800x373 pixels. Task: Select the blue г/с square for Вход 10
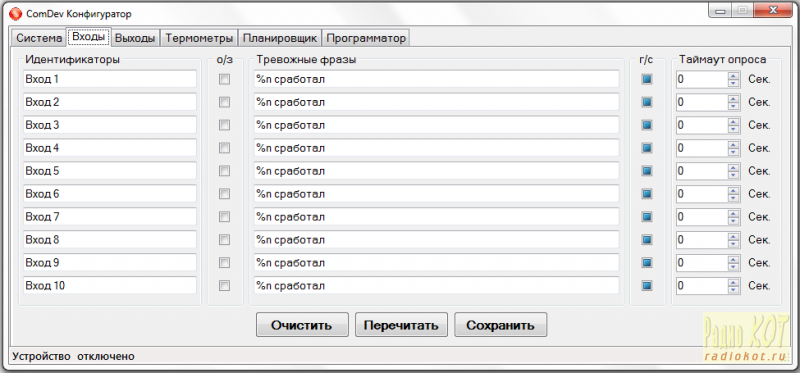pos(647,286)
